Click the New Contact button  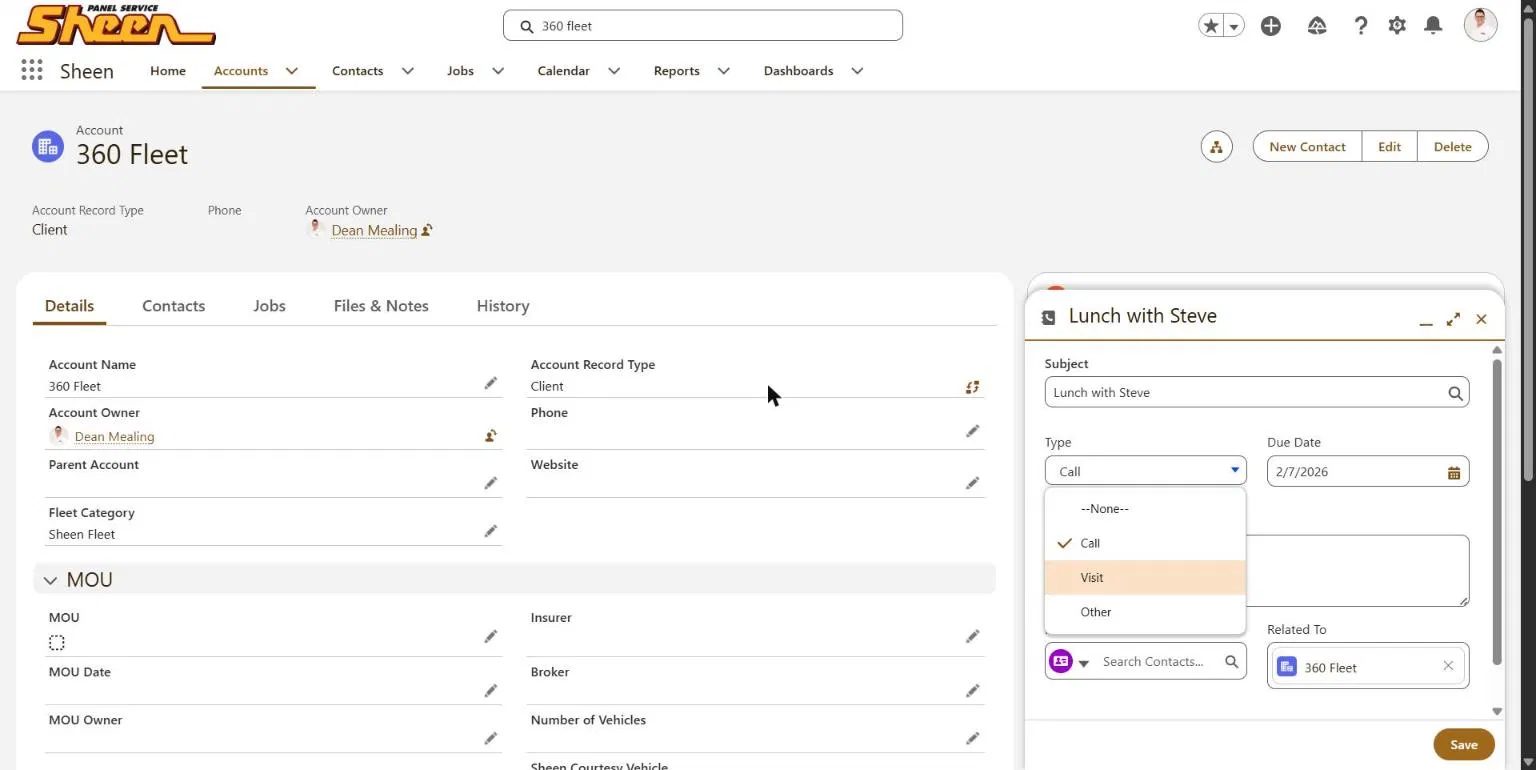tap(1307, 146)
